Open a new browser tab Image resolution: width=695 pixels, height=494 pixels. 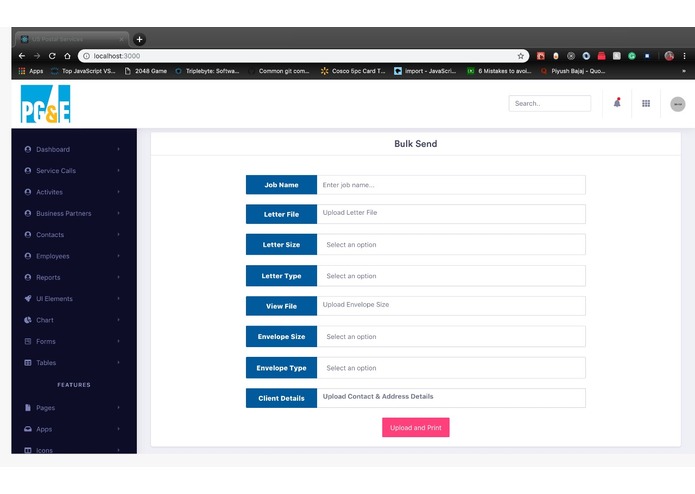point(139,39)
